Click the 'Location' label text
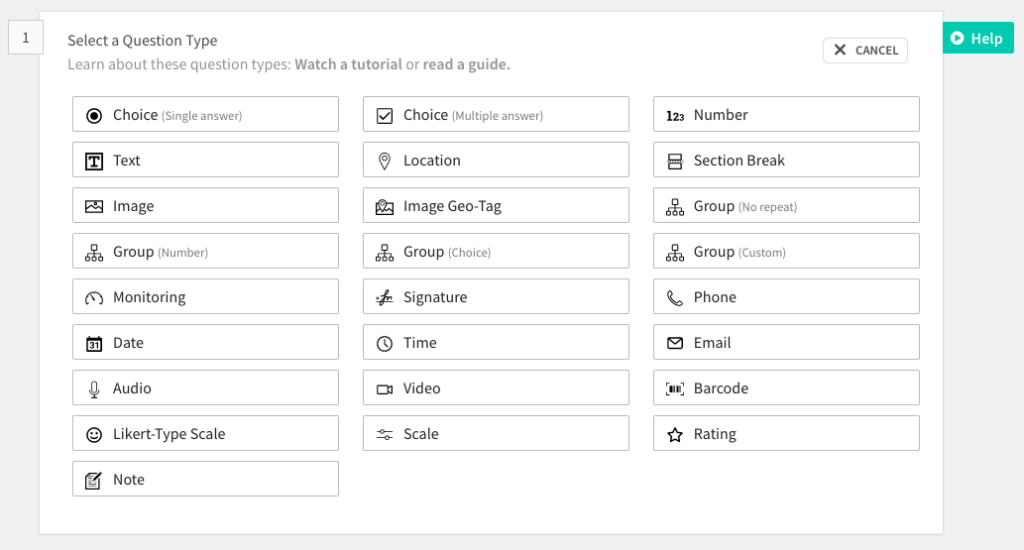 pyautogui.click(x=432, y=161)
